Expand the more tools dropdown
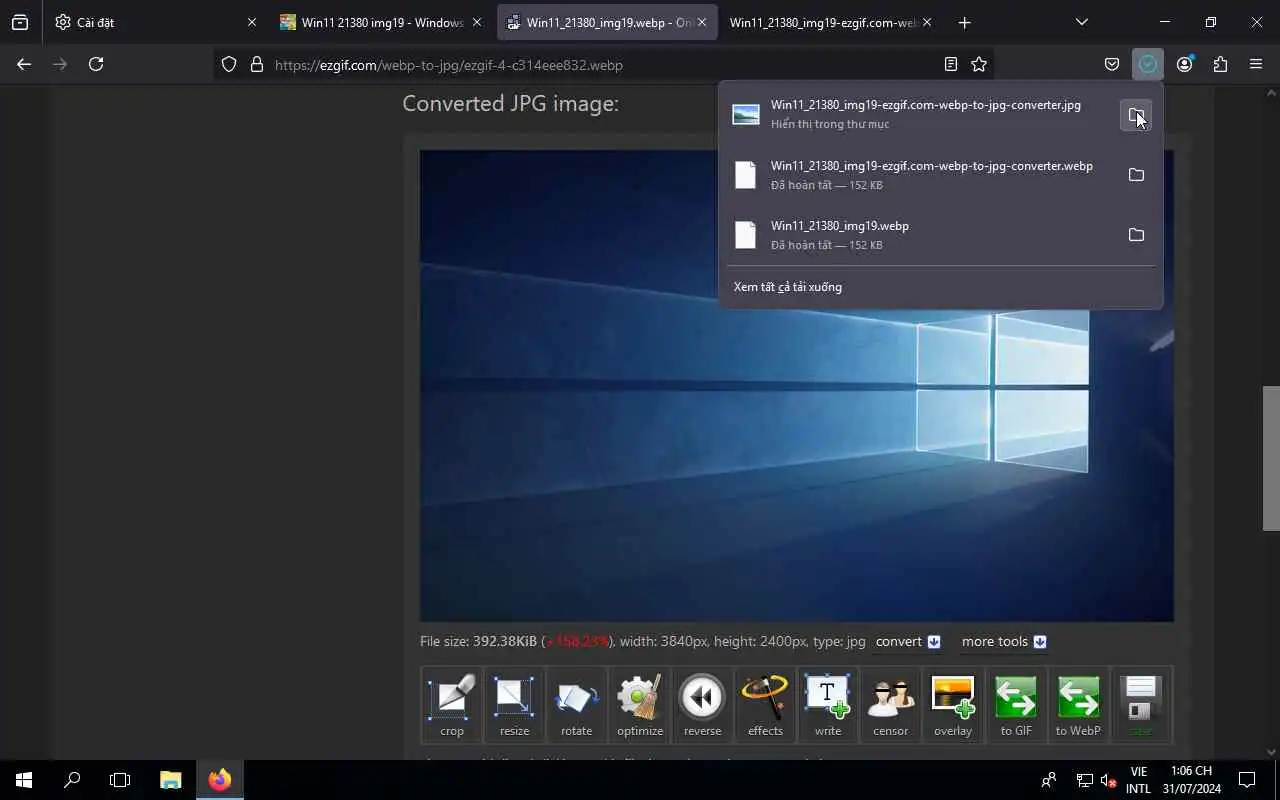This screenshot has width=1280, height=800. tap(1004, 642)
